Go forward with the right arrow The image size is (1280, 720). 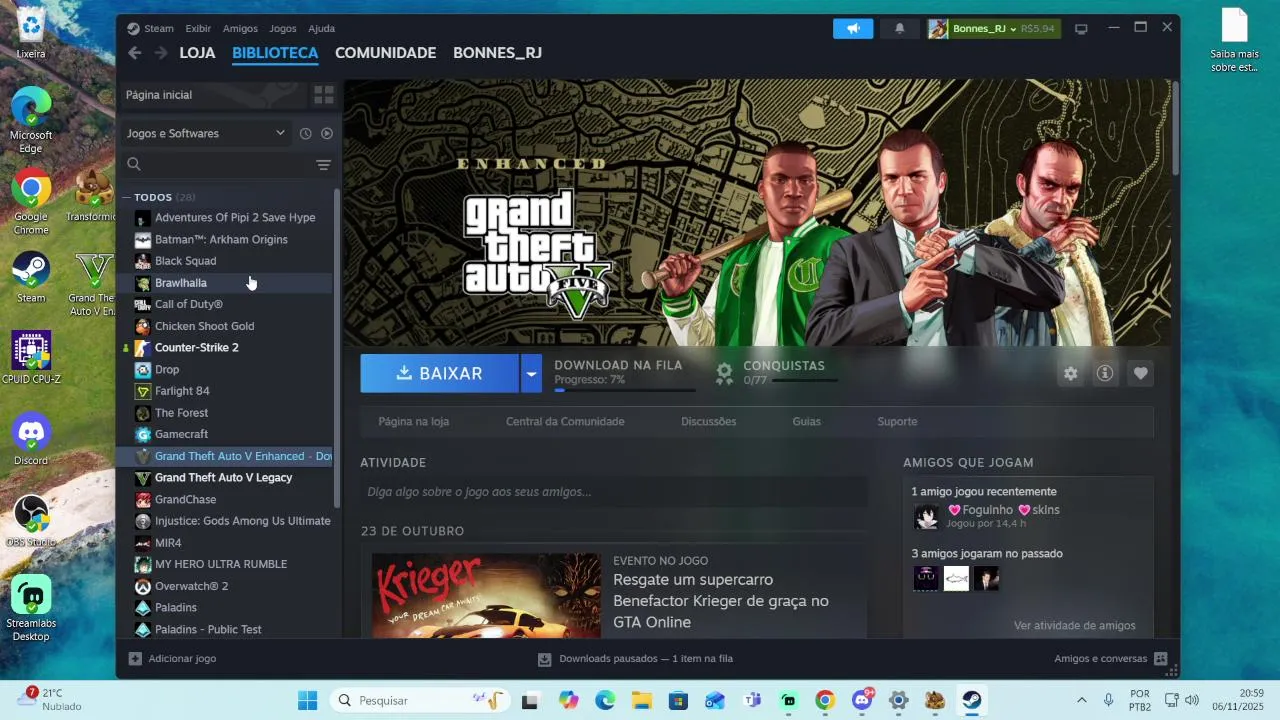[x=161, y=53]
